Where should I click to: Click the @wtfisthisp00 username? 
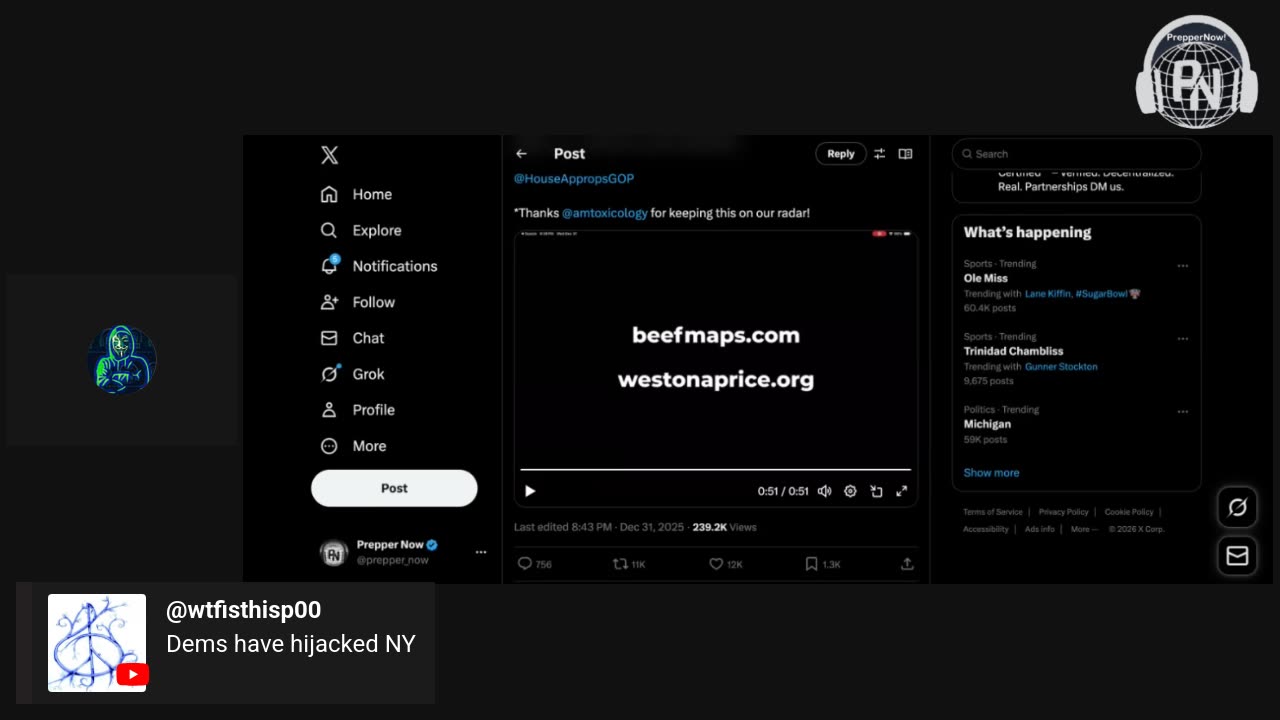(x=243, y=611)
